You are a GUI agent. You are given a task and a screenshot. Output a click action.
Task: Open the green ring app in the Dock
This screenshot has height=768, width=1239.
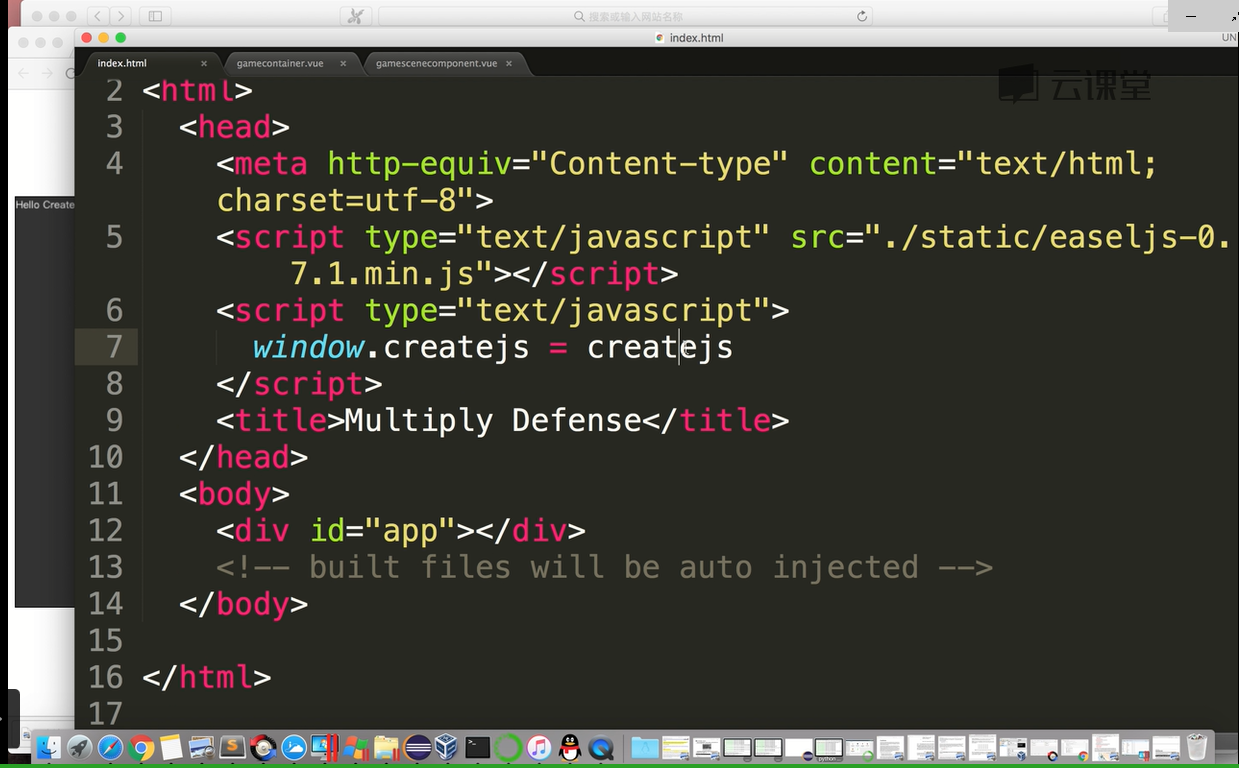click(508, 747)
